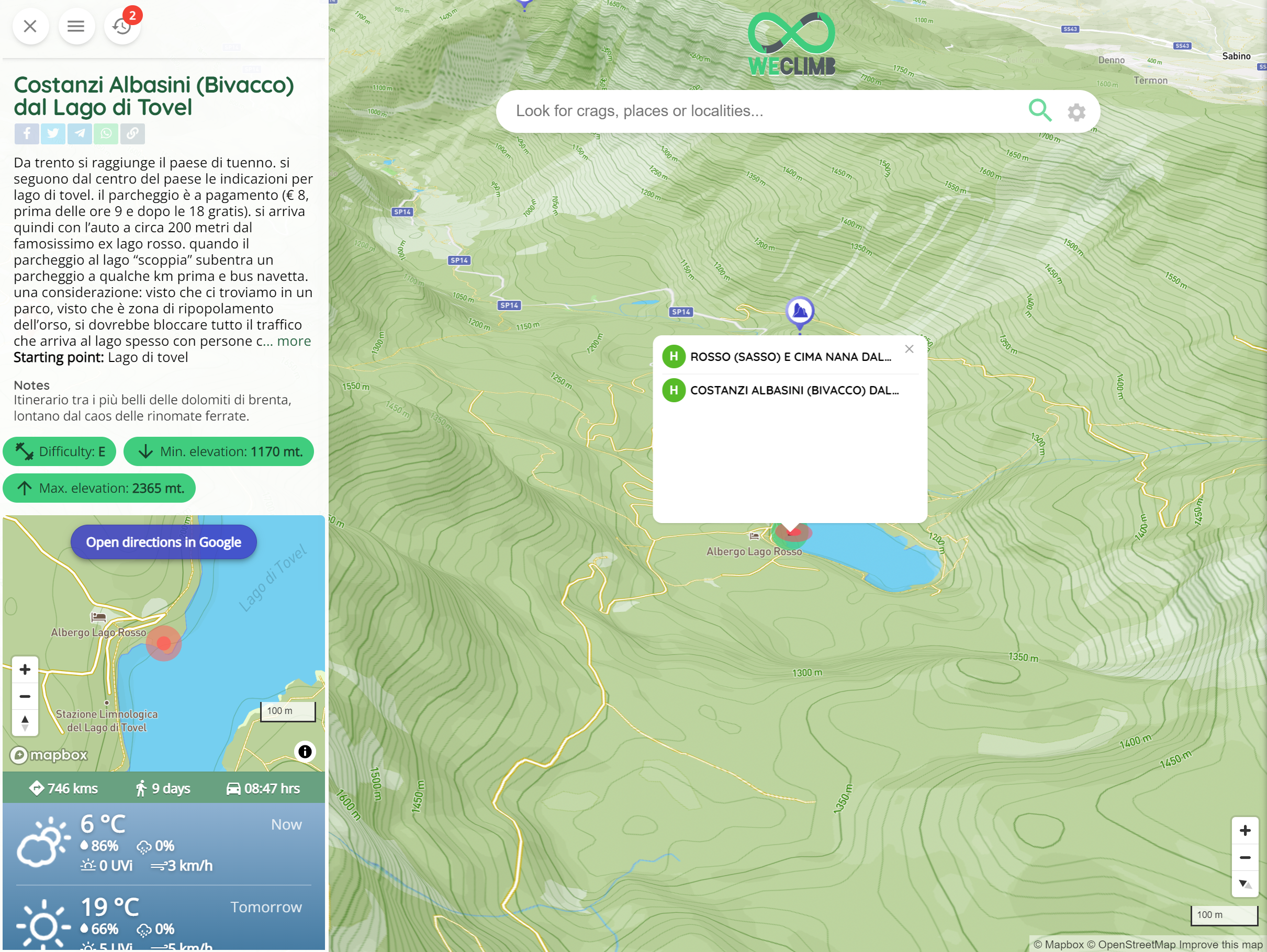Image resolution: width=1267 pixels, height=952 pixels.
Task: Toggle mini map attribution info icon
Action: tap(305, 751)
